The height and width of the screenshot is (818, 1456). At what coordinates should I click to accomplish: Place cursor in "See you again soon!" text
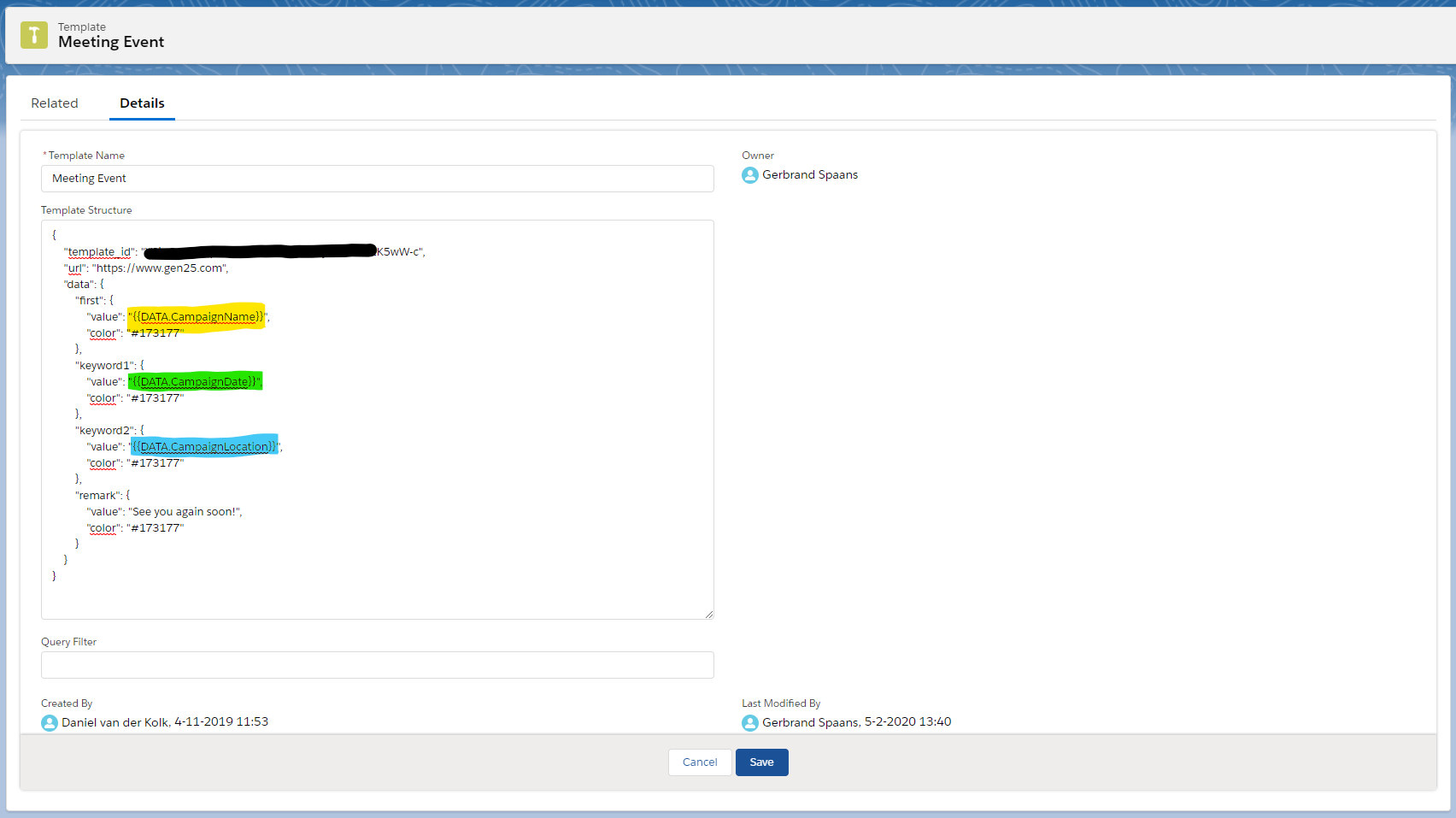point(185,512)
